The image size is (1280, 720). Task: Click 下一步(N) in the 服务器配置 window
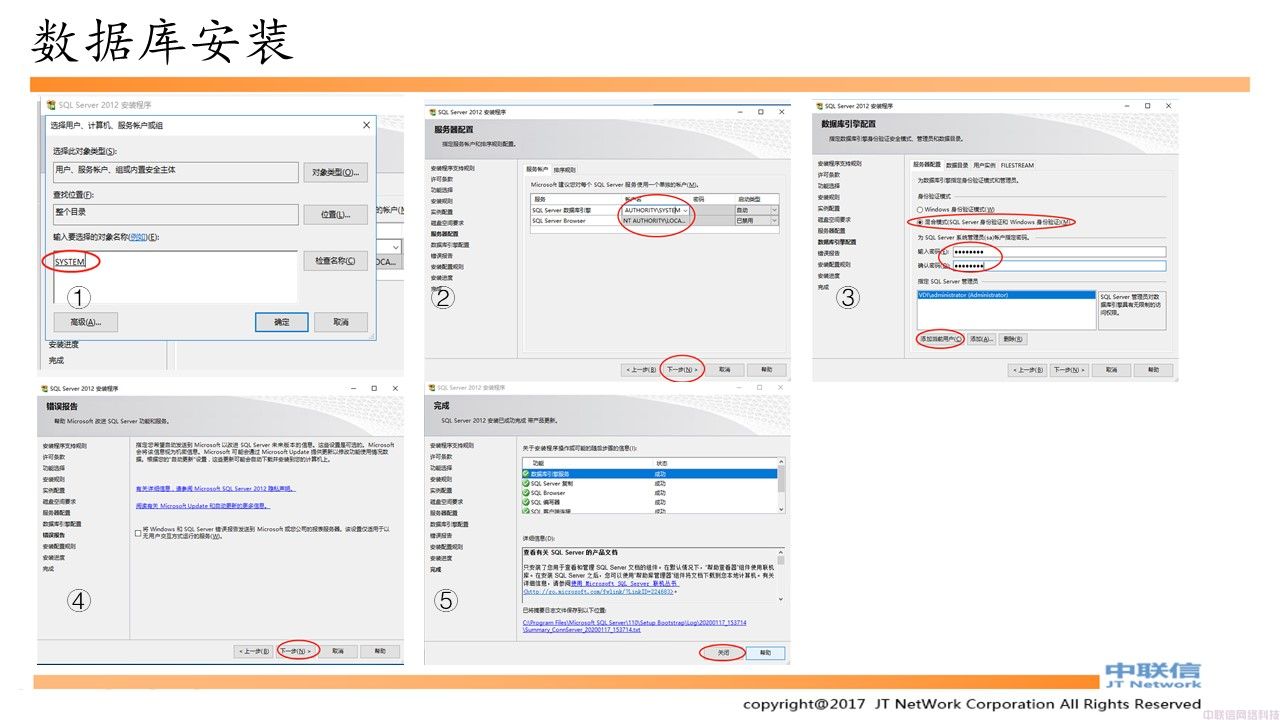[683, 369]
